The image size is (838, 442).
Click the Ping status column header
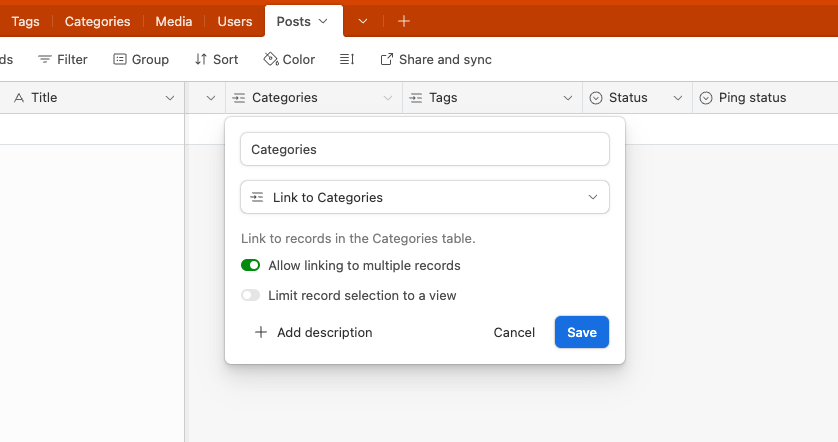(752, 98)
